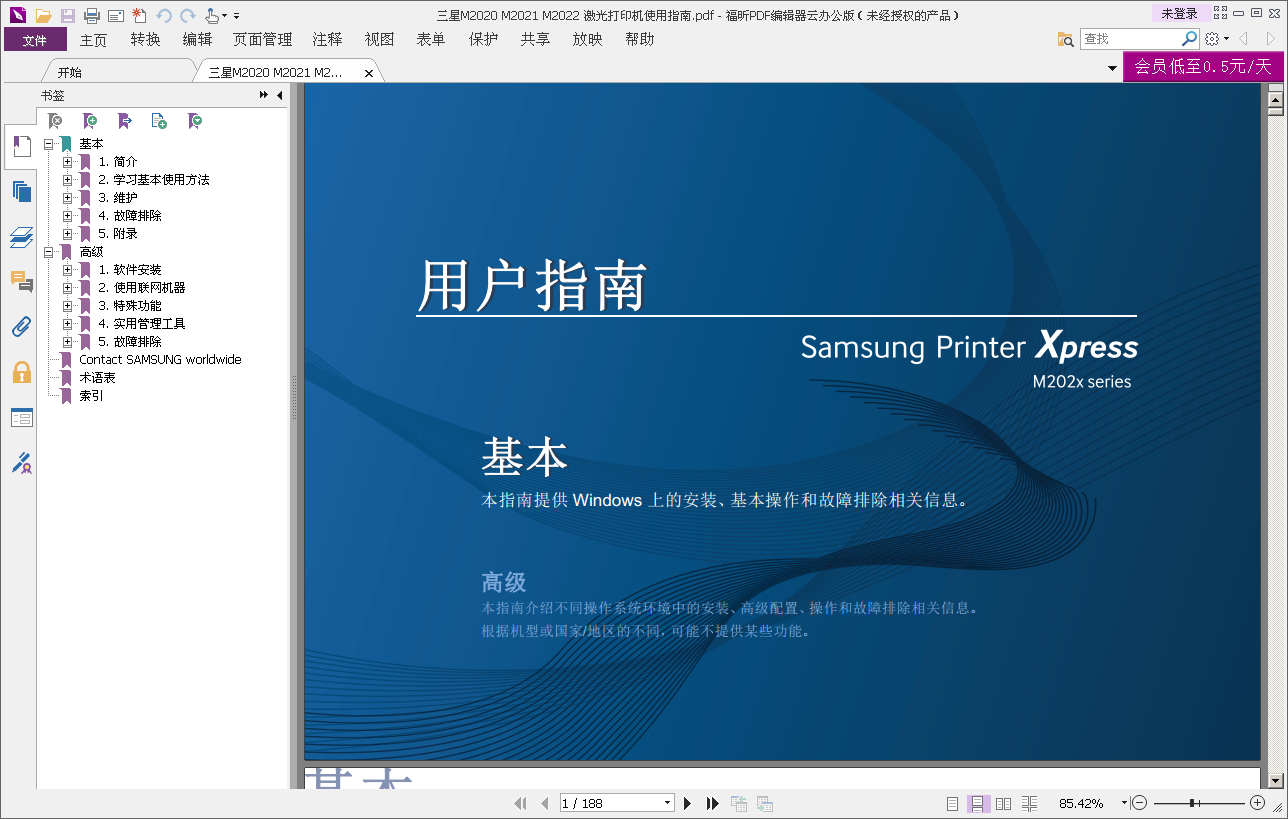The width and height of the screenshot is (1288, 819).
Task: Open the Comments sidebar panel
Action: click(21, 281)
